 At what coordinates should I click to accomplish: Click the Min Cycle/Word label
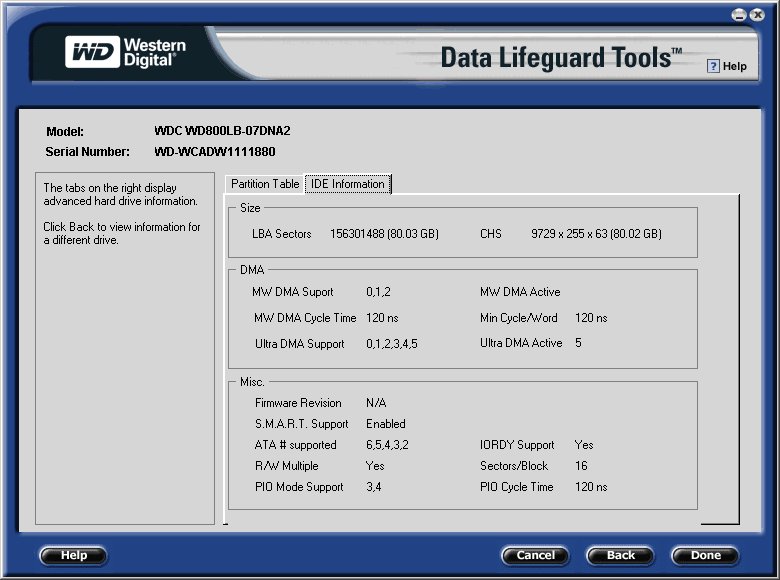(518, 318)
